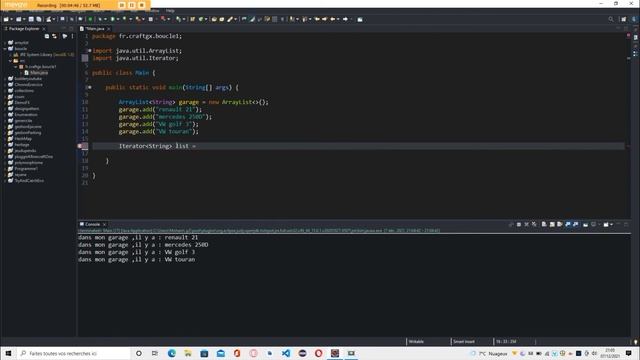Image resolution: width=640 pixels, height=360 pixels.
Task: Toggle folding of the import block
Action: click(90, 51)
